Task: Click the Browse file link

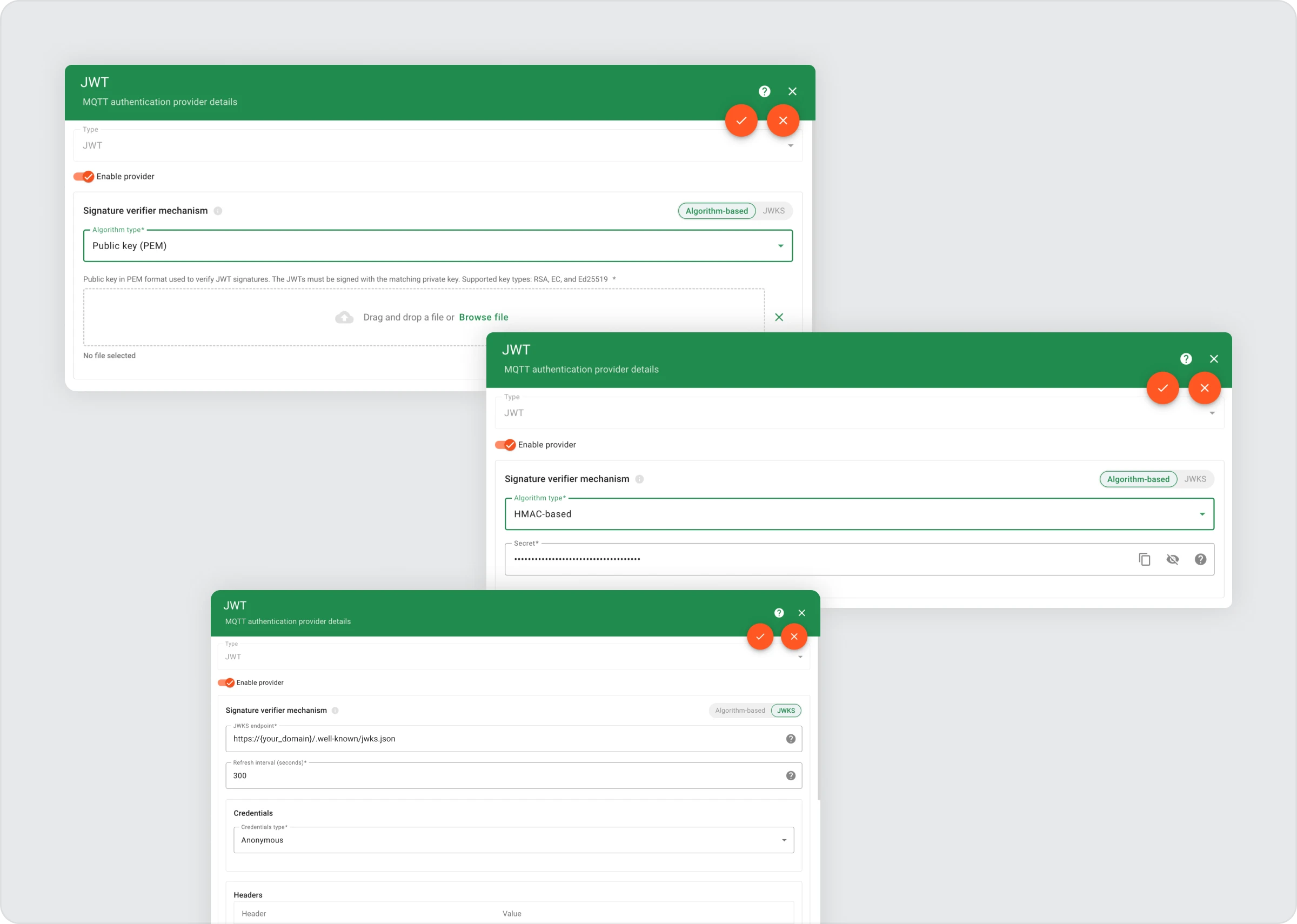Action: tap(484, 317)
